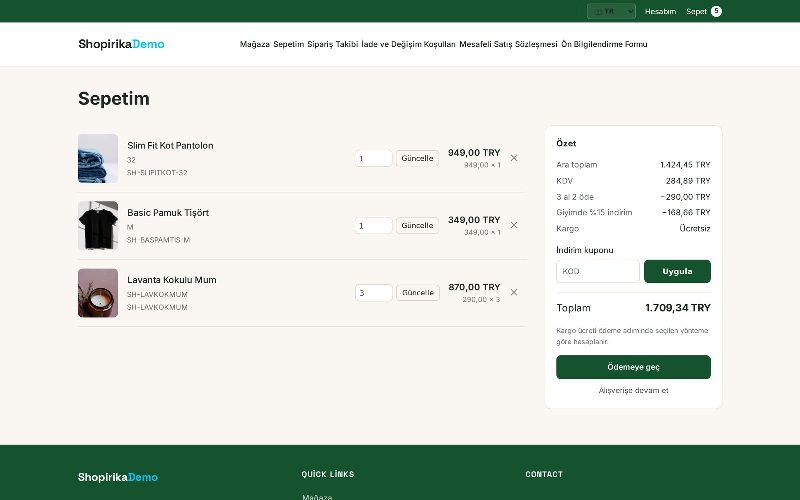Click 3 al 2 öde discount row
The width and height of the screenshot is (800, 500).
[x=633, y=197]
